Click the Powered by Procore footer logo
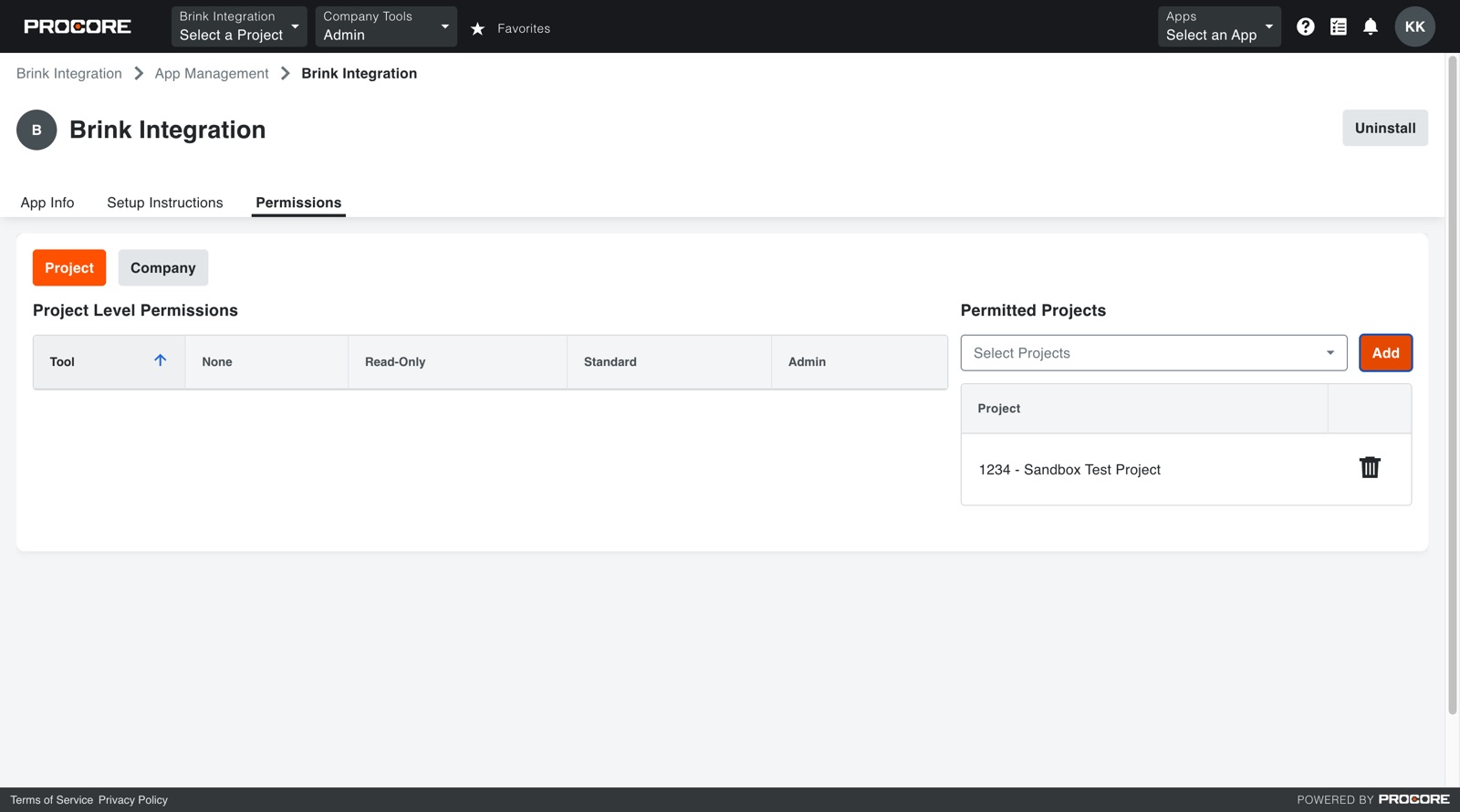The width and height of the screenshot is (1460, 812). point(1414,799)
